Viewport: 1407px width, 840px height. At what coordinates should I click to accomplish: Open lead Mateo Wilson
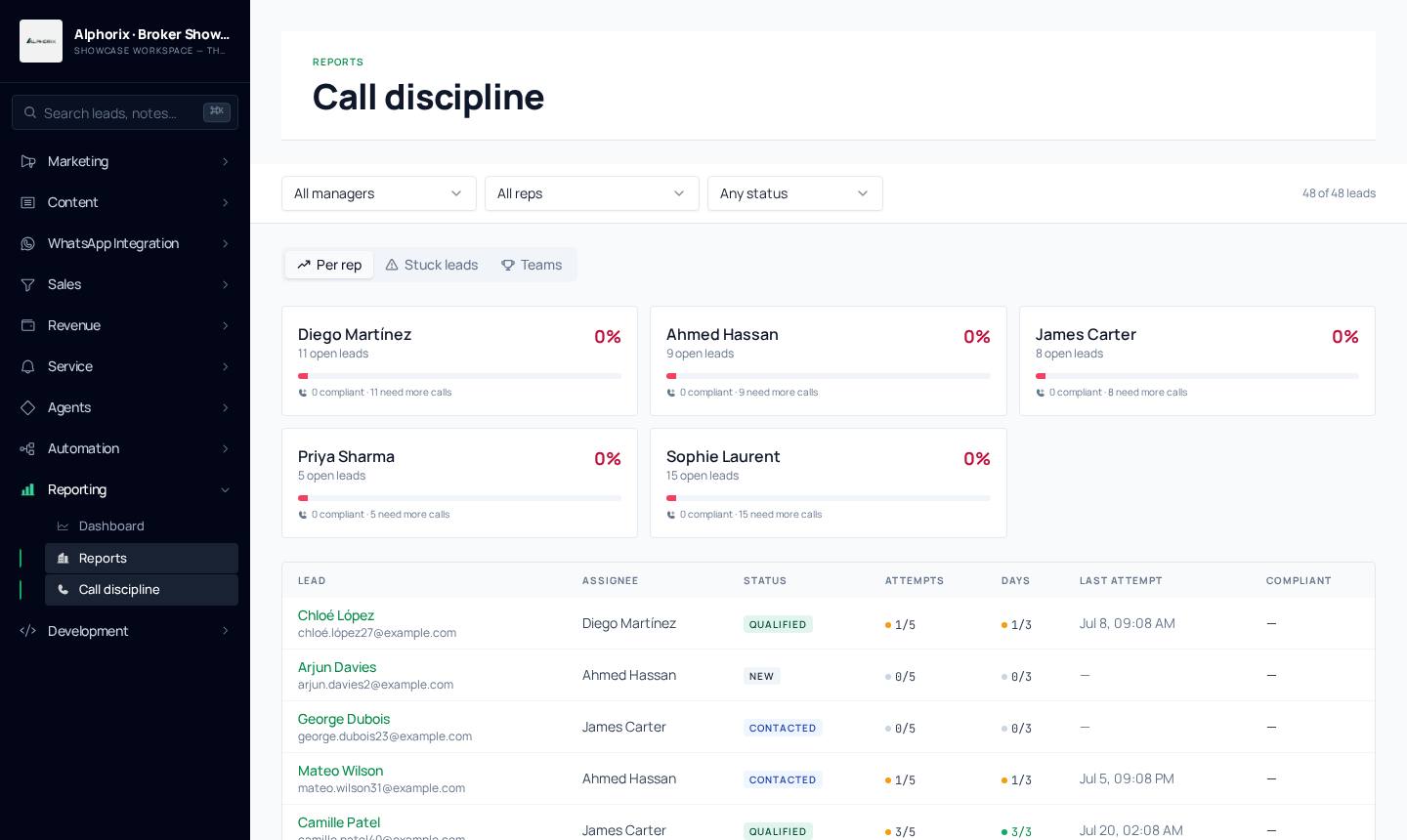pyautogui.click(x=340, y=771)
